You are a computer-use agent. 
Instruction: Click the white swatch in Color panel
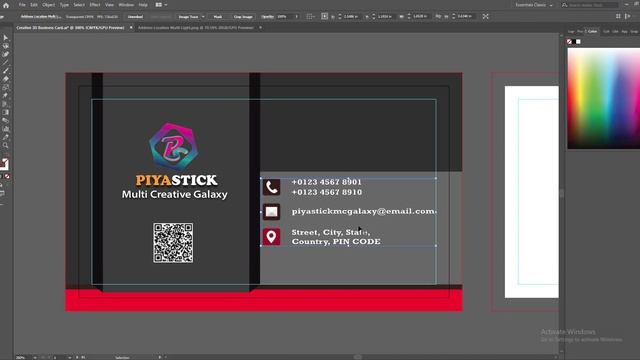tap(578, 42)
